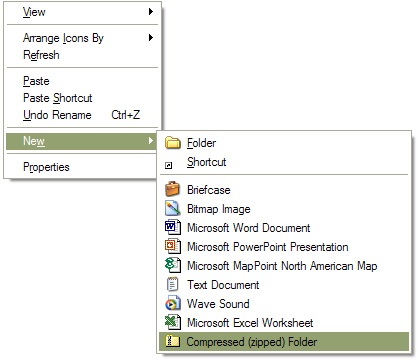Screen dimensions: 419x360
Task: Create a new Briefcase
Action: 284,189
